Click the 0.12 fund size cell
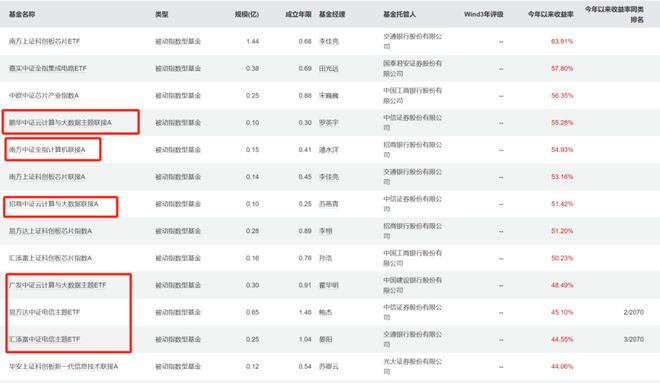Image resolution: width=660 pixels, height=383 pixels. pos(253,367)
